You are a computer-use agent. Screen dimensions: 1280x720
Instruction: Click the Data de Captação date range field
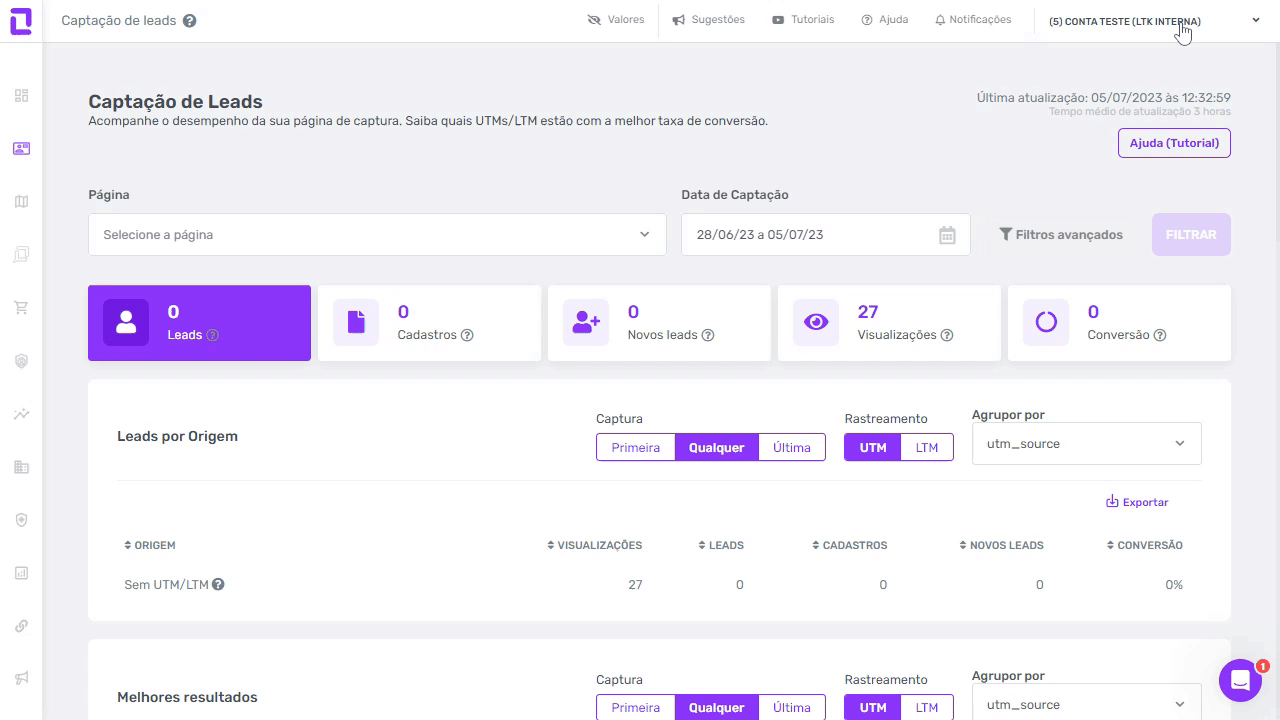[x=826, y=234]
